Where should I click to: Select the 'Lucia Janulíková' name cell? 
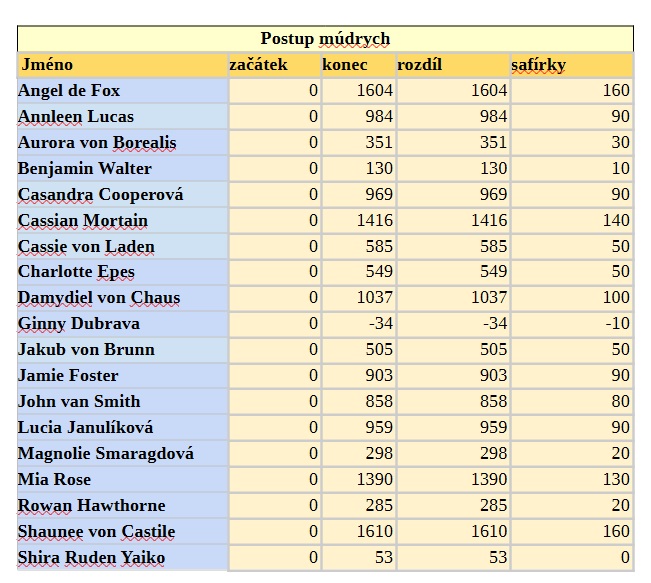(x=86, y=428)
